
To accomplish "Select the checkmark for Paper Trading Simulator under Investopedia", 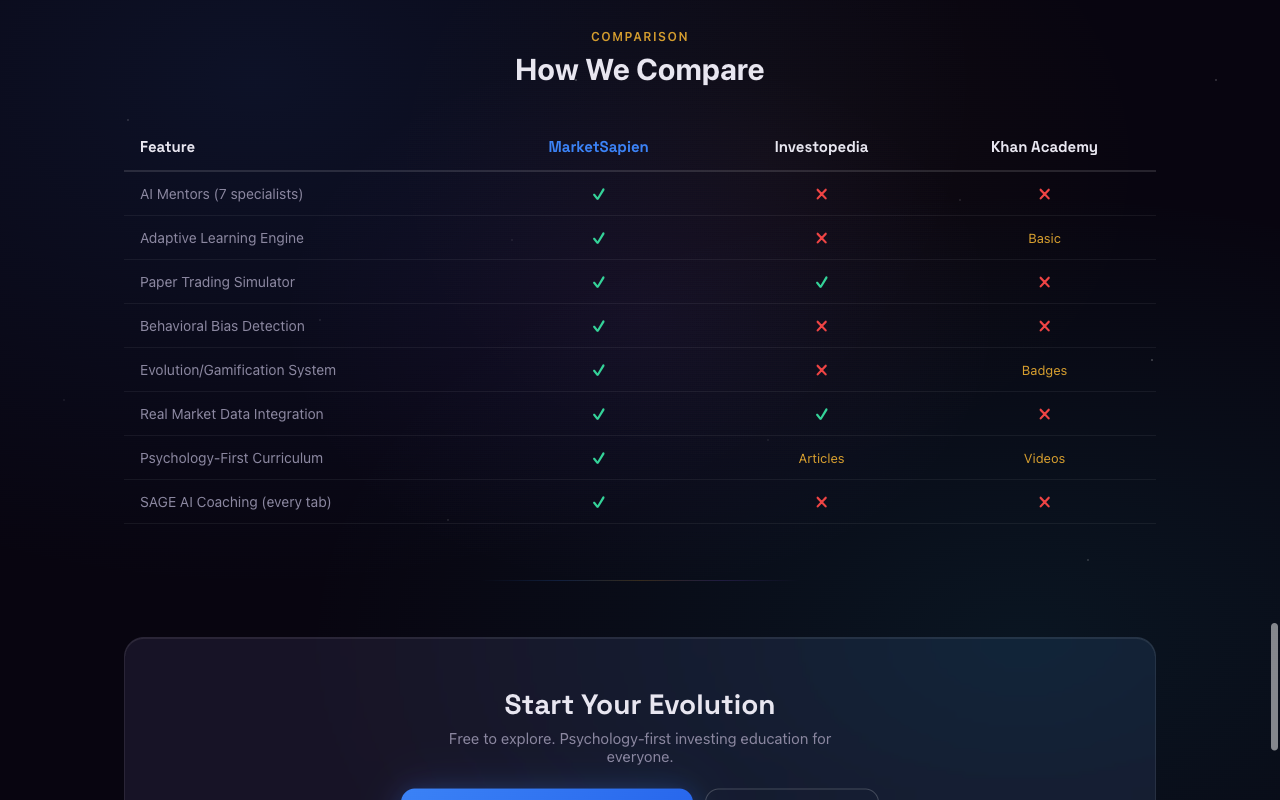I will [x=821, y=282].
